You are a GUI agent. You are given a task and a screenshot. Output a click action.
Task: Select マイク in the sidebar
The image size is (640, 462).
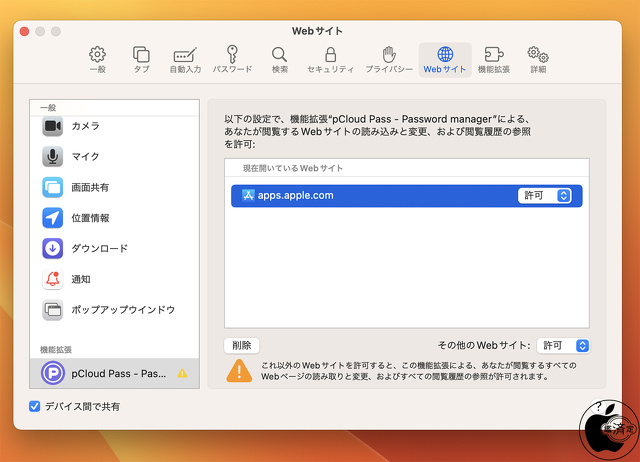point(114,156)
